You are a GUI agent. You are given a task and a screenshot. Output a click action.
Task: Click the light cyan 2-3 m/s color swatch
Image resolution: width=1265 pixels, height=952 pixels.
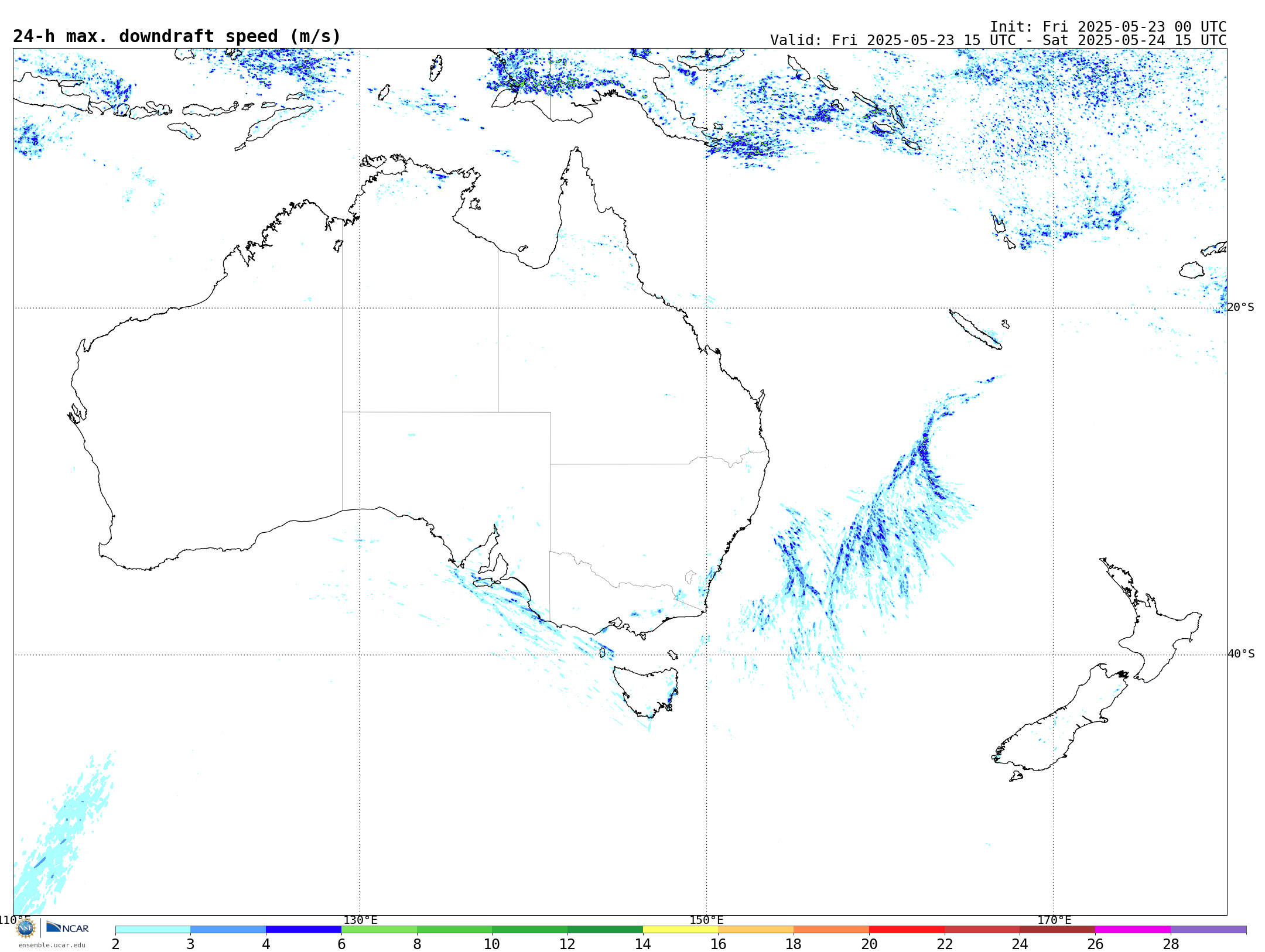click(153, 930)
